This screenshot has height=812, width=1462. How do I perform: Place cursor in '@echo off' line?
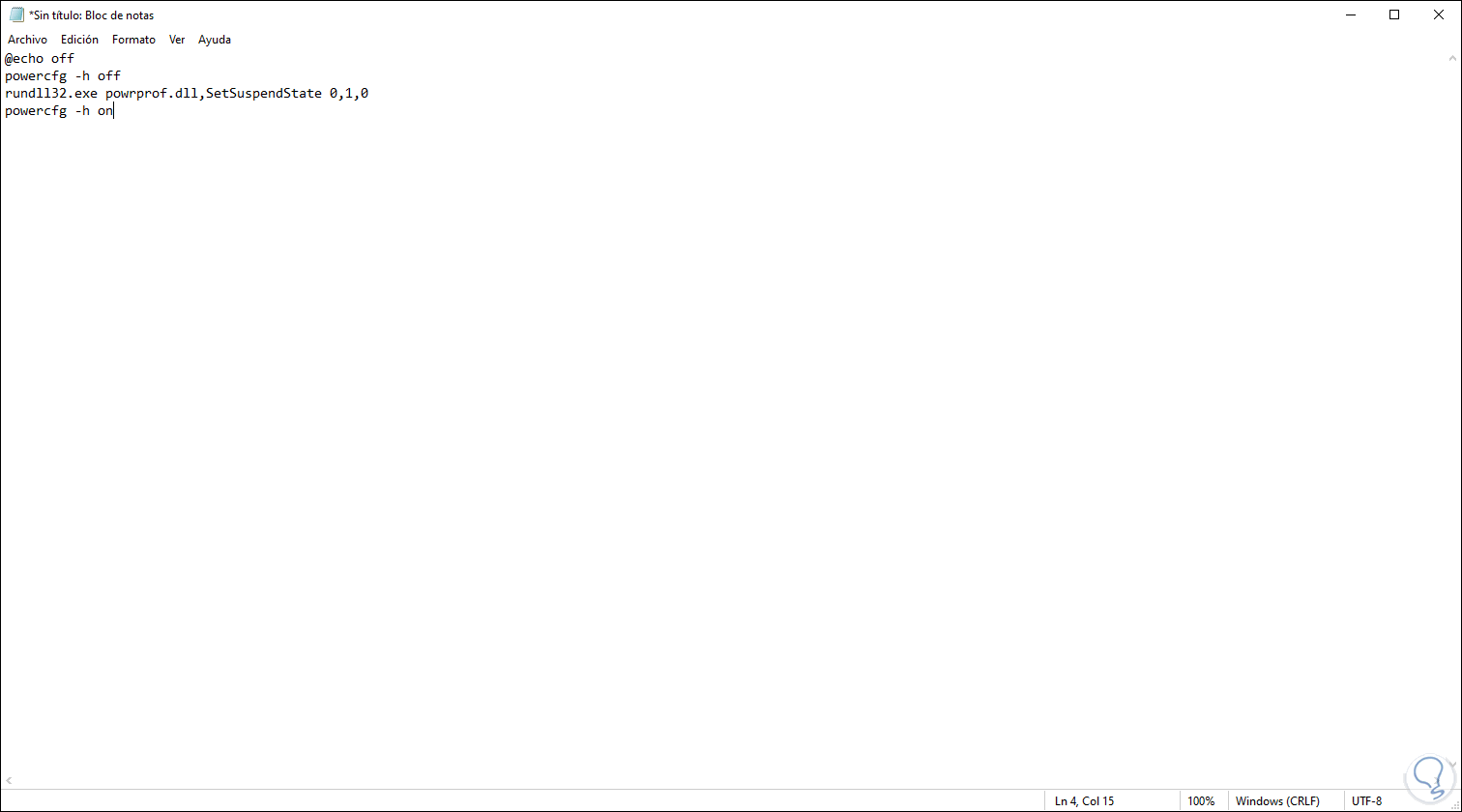[40, 58]
